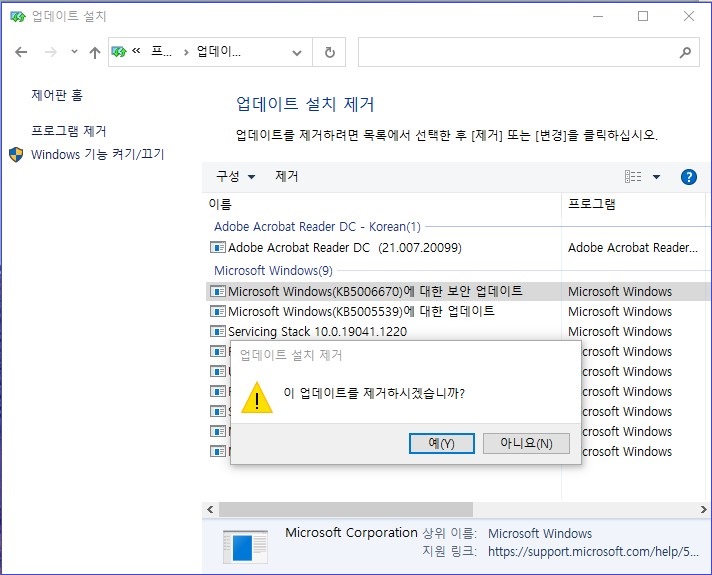Click the icon of the KB5006670 update
The image size is (712, 575).
click(x=218, y=291)
